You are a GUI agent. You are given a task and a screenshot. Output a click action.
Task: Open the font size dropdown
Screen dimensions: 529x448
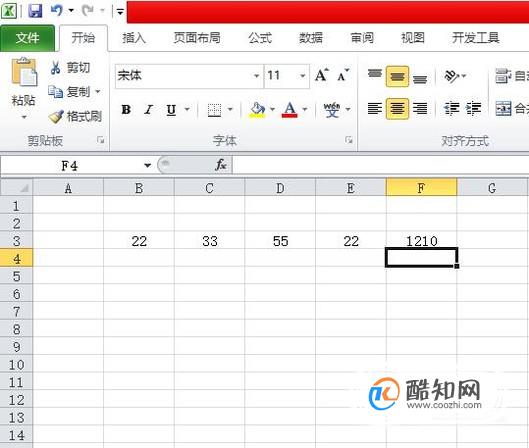pyautogui.click(x=303, y=76)
